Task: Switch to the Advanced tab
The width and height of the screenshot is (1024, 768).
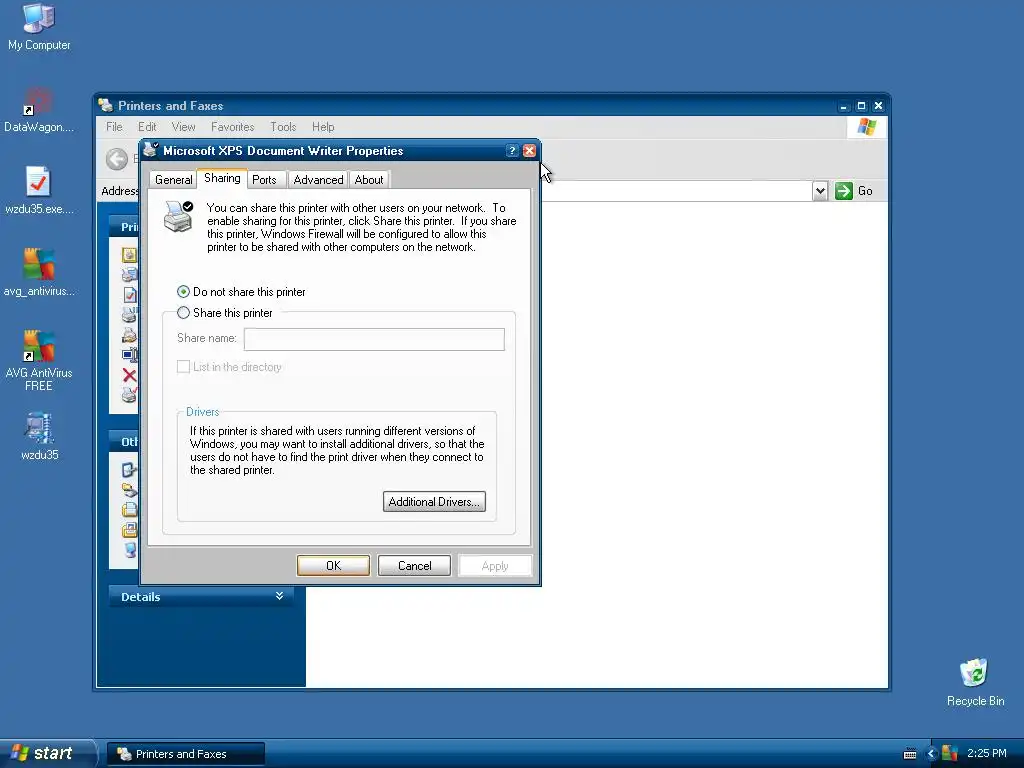Action: (x=318, y=180)
